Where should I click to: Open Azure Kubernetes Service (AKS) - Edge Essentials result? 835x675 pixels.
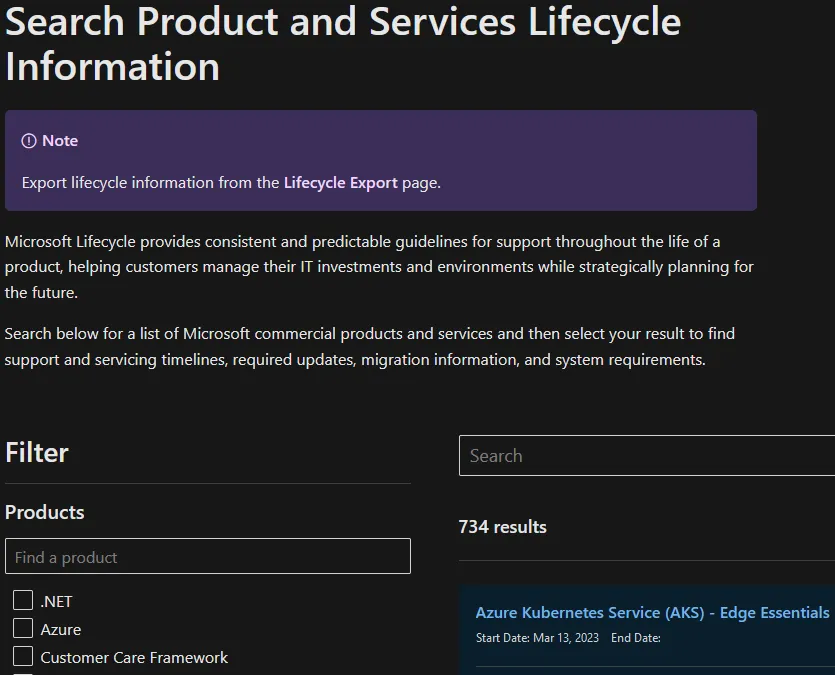(652, 613)
